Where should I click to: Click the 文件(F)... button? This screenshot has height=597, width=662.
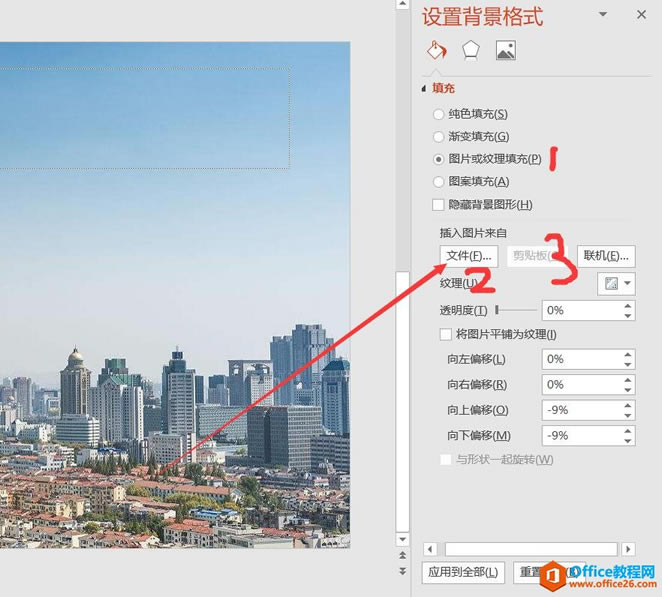(469, 256)
